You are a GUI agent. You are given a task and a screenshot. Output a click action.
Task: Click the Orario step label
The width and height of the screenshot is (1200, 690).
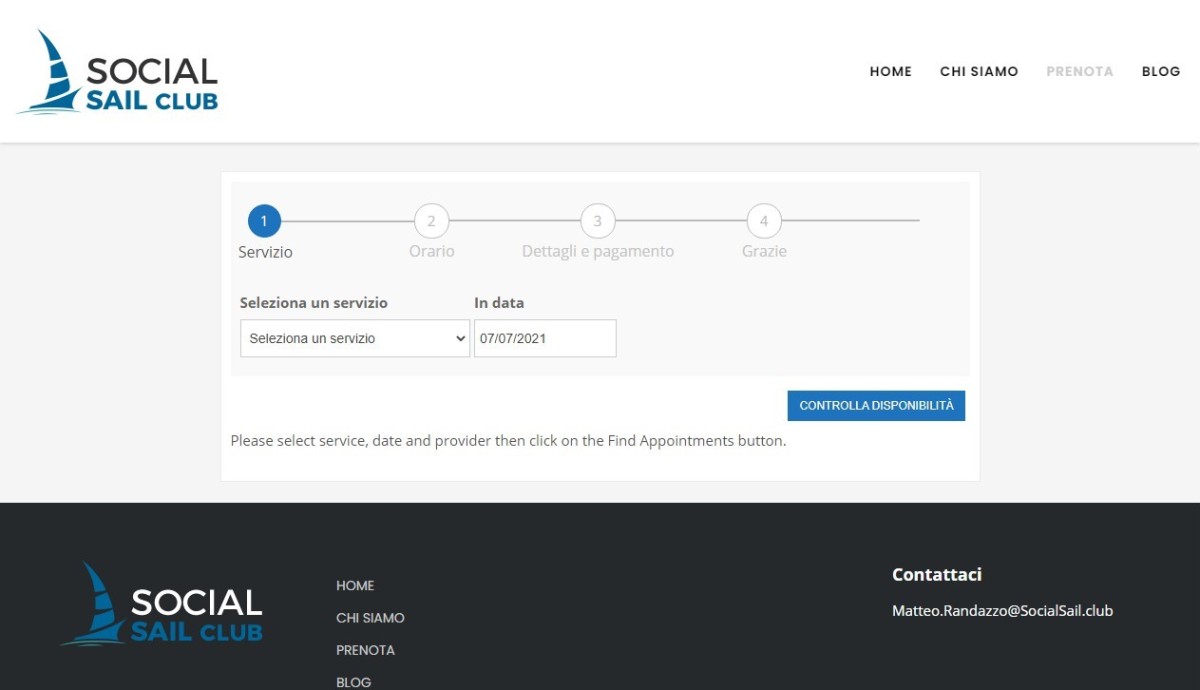[x=431, y=251]
